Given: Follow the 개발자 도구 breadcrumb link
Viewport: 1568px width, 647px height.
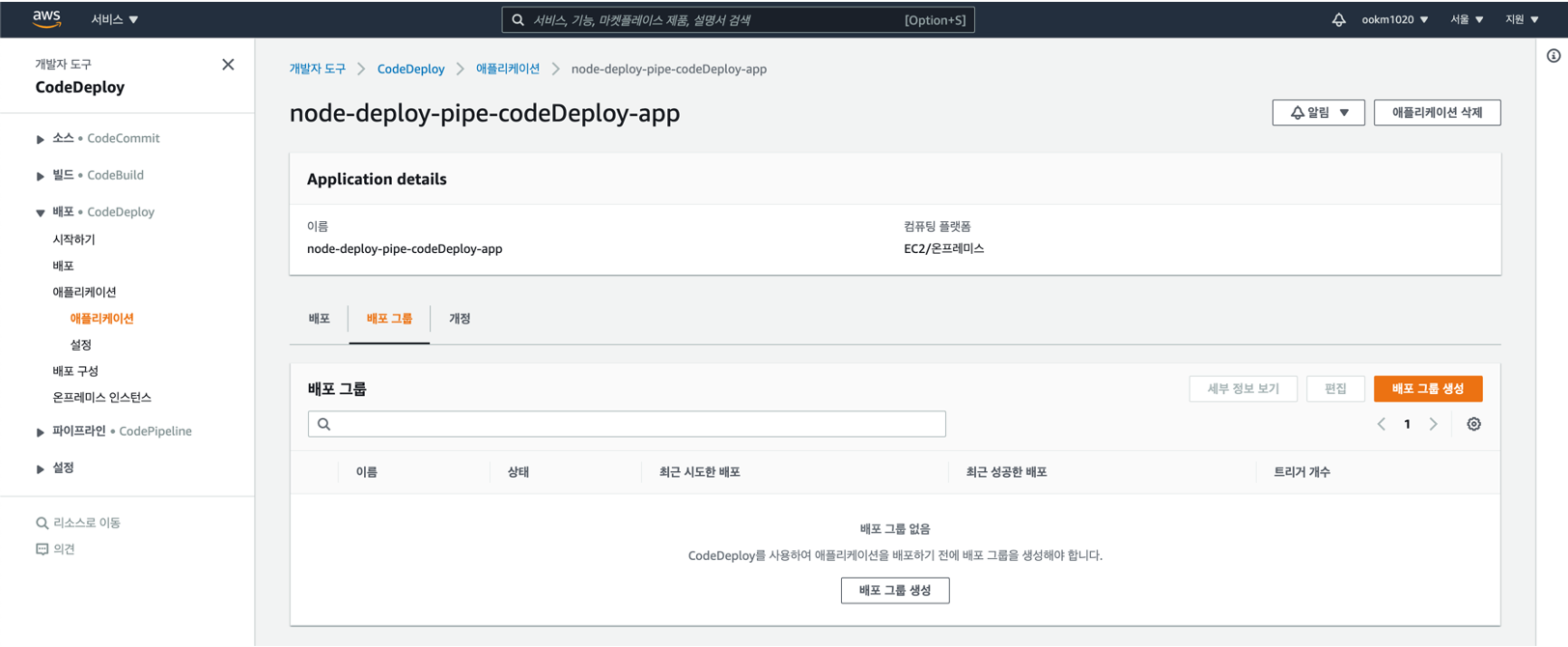Looking at the screenshot, I should tap(318, 69).
